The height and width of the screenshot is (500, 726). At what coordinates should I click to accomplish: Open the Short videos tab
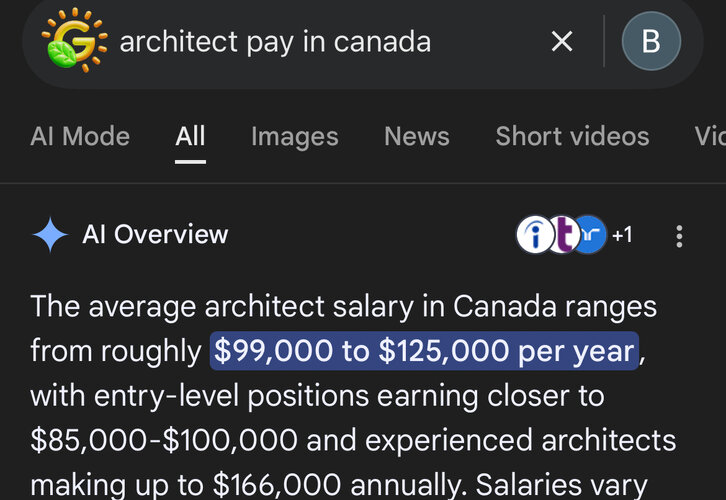572,136
